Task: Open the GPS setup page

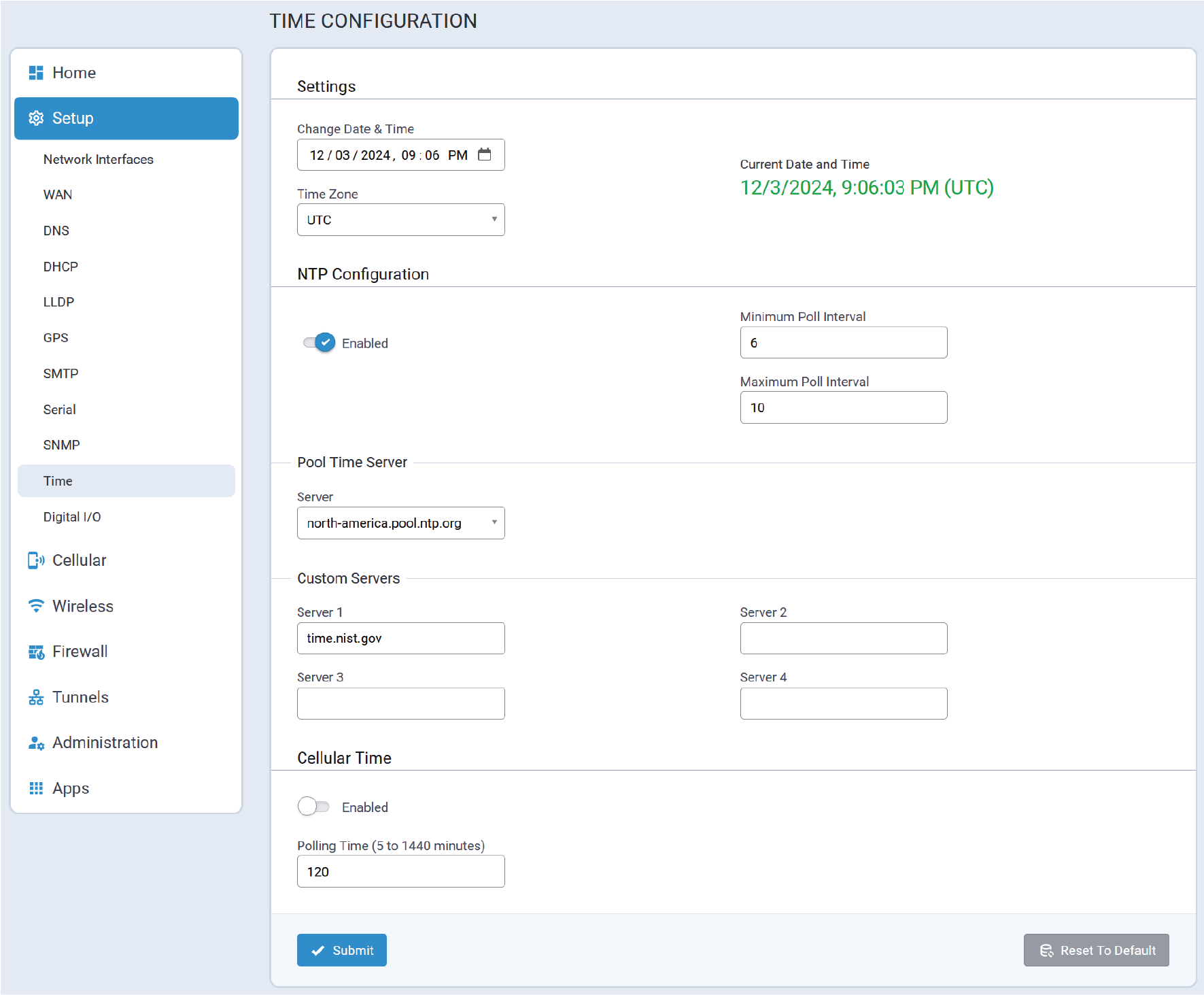Action: point(56,338)
